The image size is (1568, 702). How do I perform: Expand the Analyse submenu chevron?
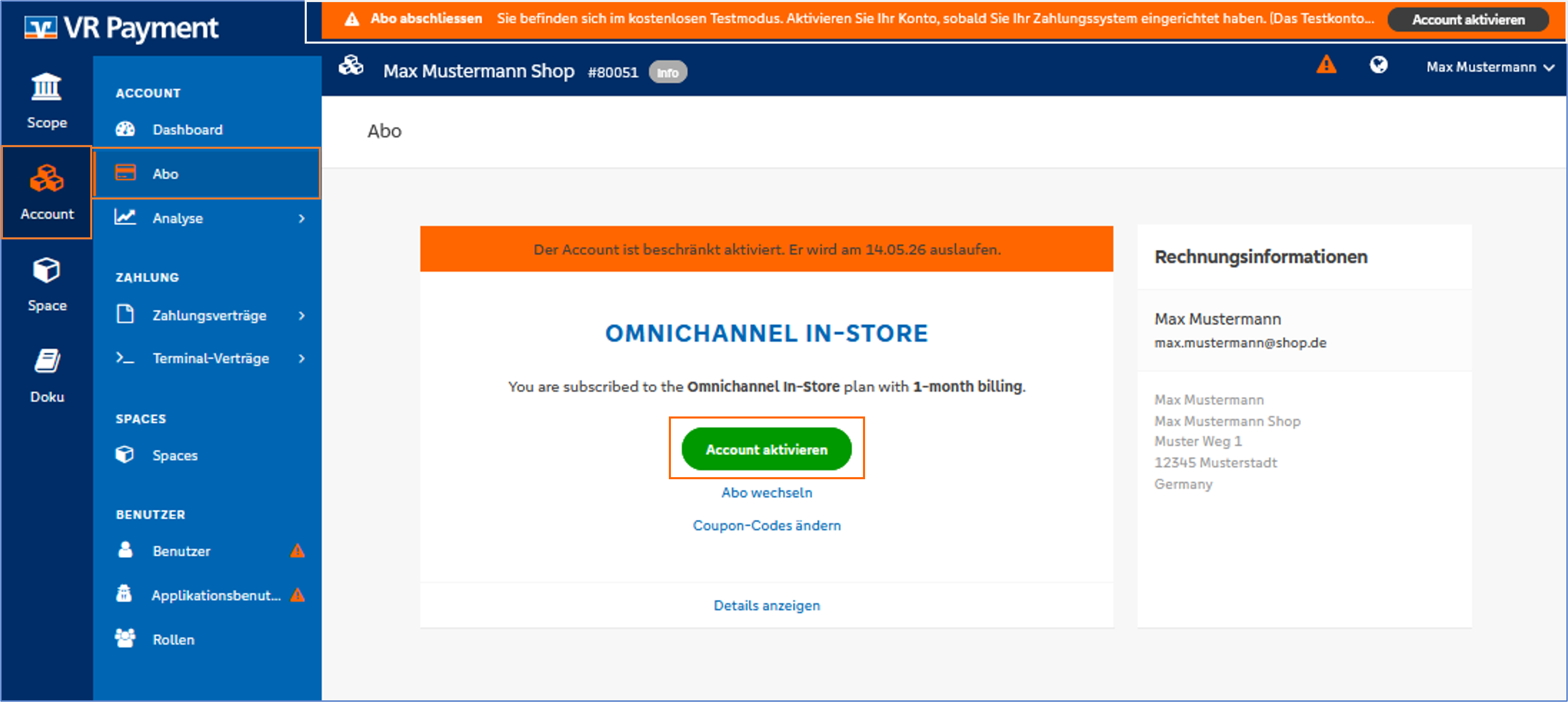(x=302, y=218)
